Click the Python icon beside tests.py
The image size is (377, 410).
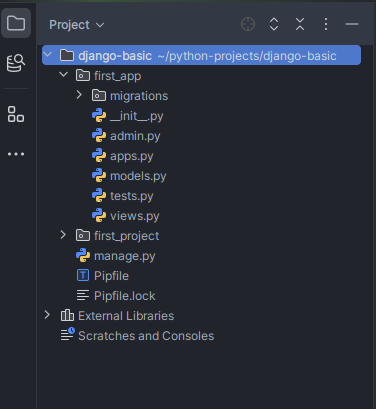click(99, 196)
